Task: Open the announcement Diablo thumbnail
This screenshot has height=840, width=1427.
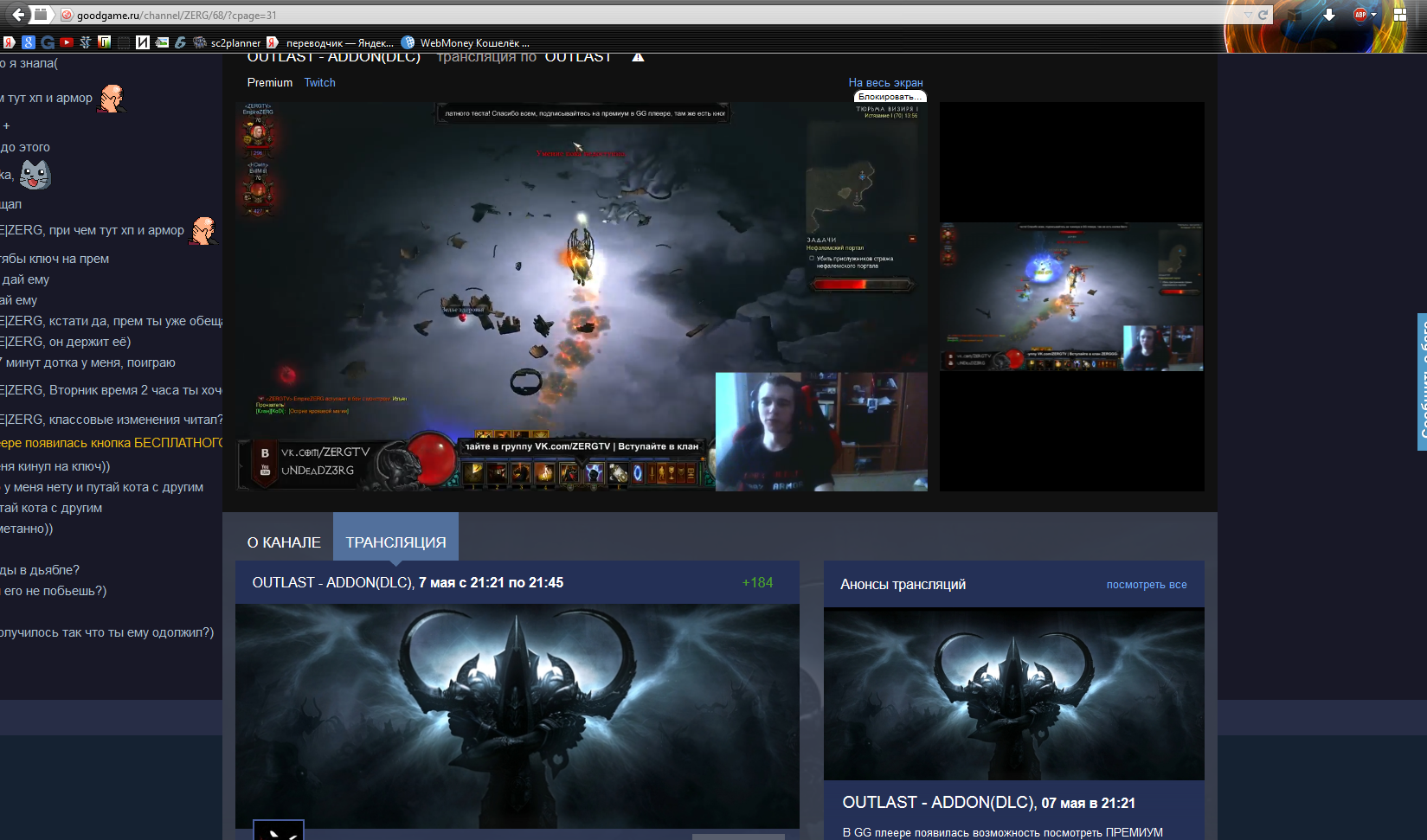Action: tap(1014, 695)
